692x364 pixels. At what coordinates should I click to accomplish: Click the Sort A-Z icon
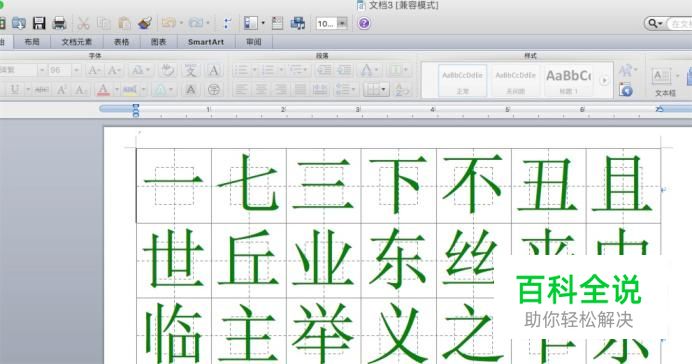tap(402, 90)
